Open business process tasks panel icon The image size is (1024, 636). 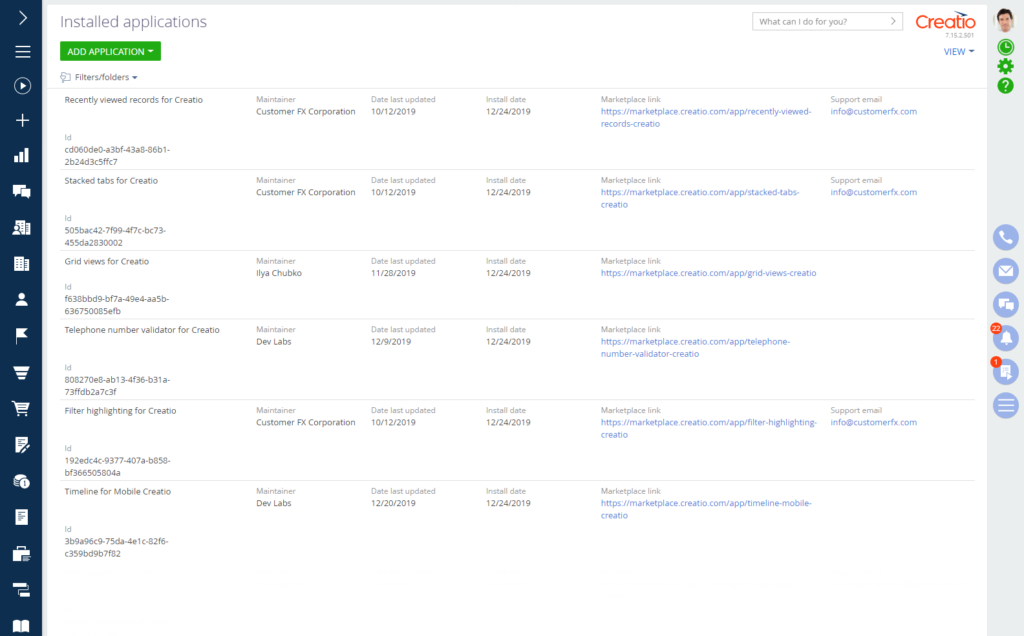coord(1006,372)
